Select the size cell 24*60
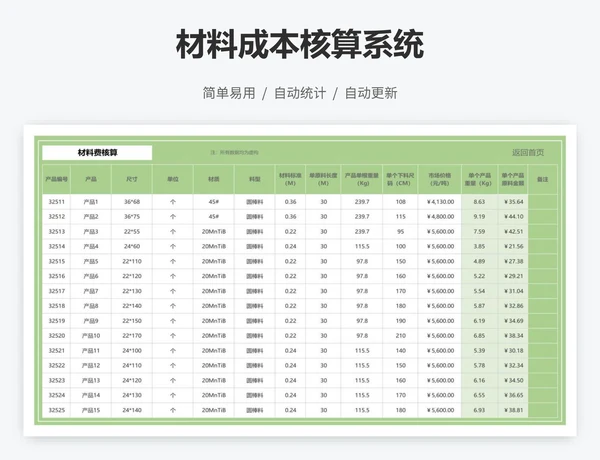Viewport: 600px width, 460px height. tap(132, 246)
